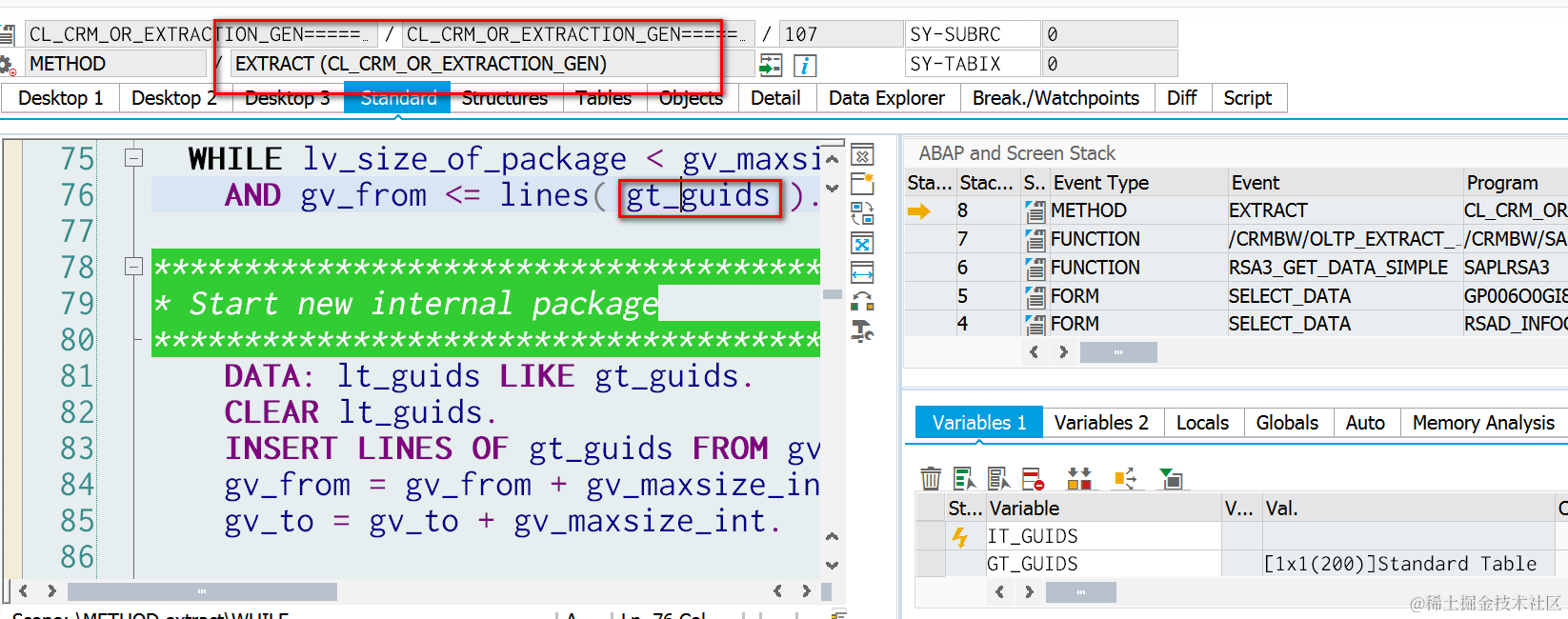Image resolution: width=1568 pixels, height=619 pixels.
Task: Open the Data Explorer tab
Action: (x=887, y=98)
